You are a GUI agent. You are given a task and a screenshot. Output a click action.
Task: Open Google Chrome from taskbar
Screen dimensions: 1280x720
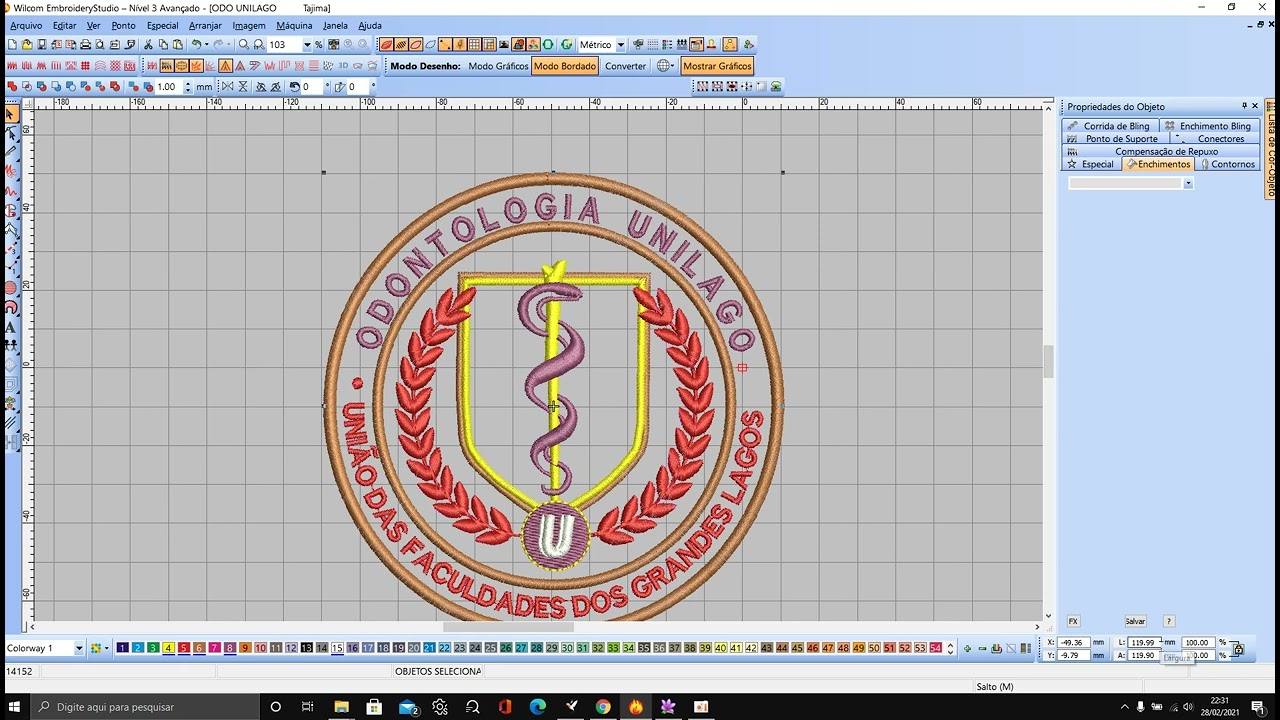[603, 707]
